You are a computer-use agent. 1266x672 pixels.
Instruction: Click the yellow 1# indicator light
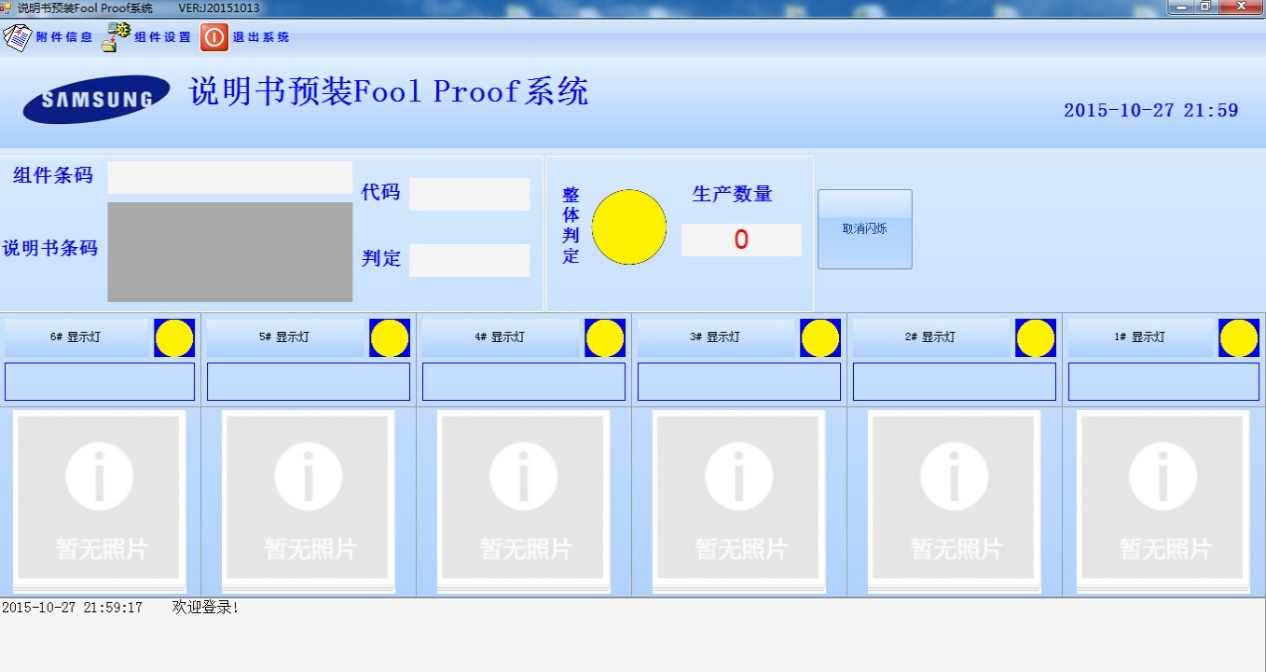(1239, 338)
